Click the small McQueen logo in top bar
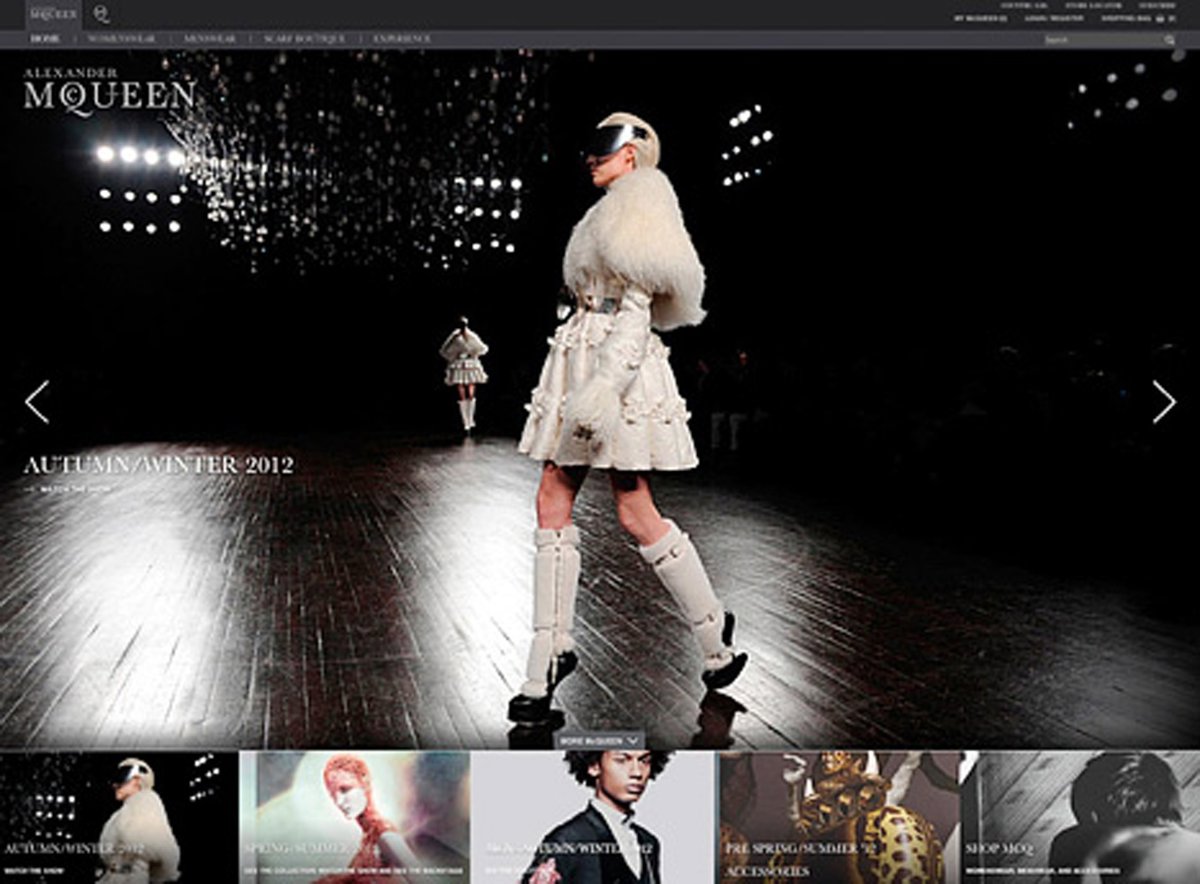Viewport: 1200px width, 884px height. click(52, 14)
